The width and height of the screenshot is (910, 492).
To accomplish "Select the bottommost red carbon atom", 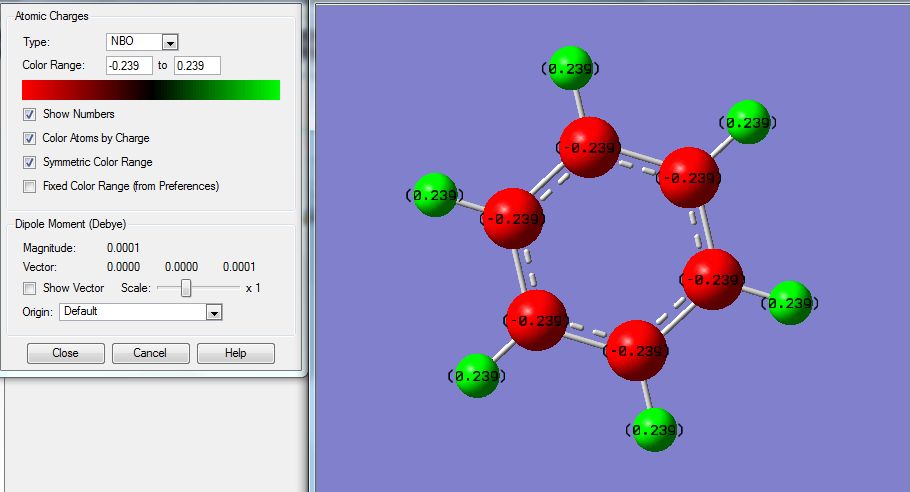I will pos(637,350).
